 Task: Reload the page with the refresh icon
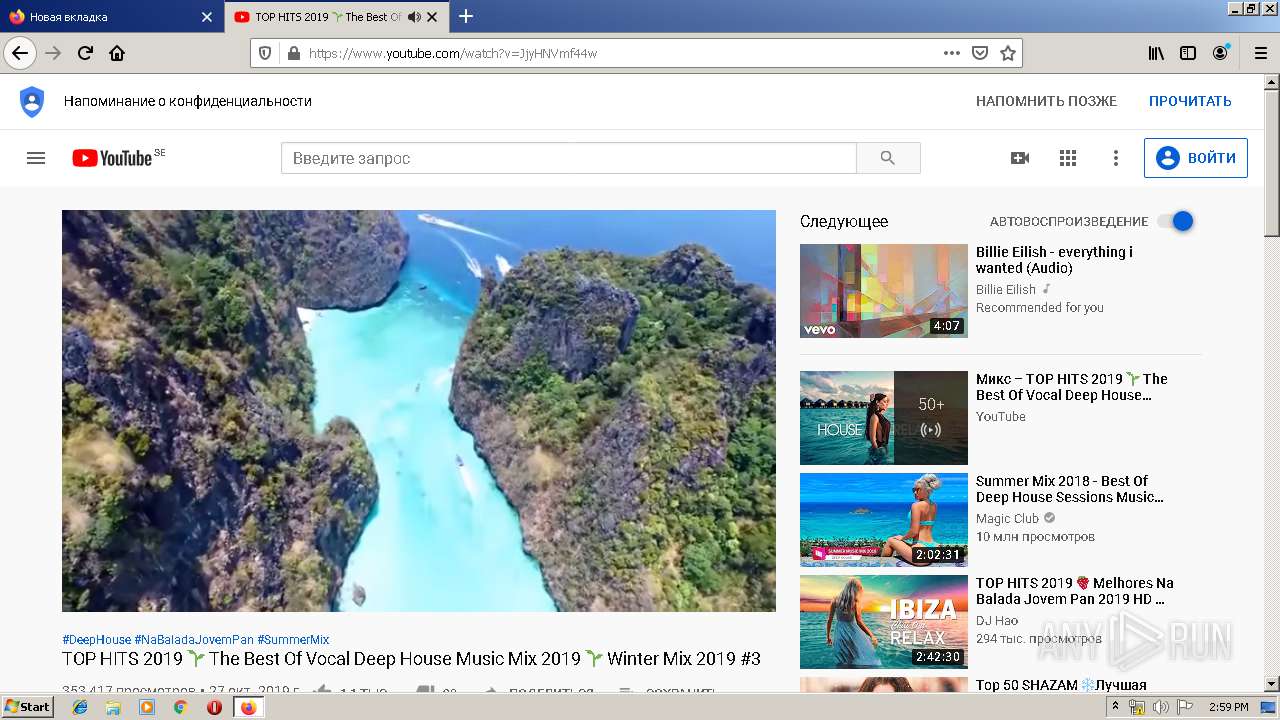pyautogui.click(x=85, y=53)
